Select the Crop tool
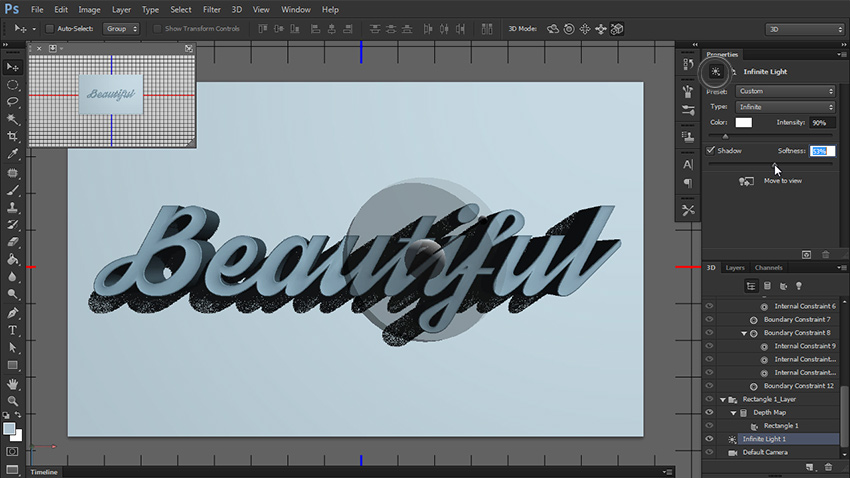Viewport: 850px width, 478px height. (x=13, y=136)
